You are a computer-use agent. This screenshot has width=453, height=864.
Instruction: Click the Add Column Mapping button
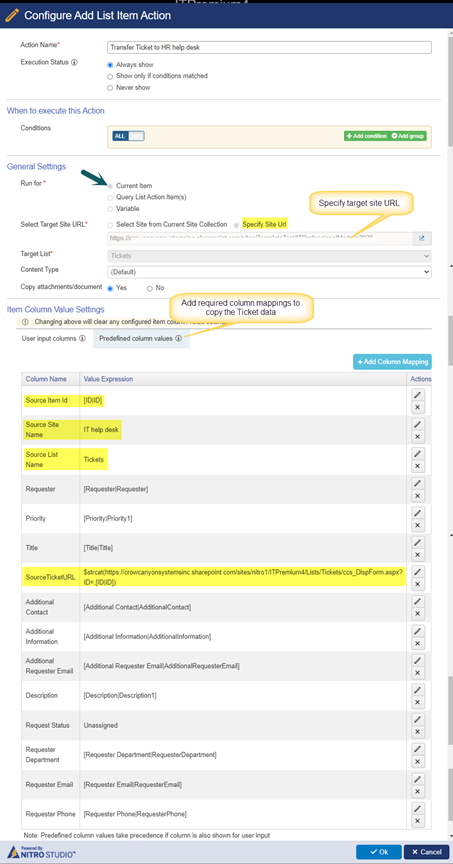click(392, 361)
